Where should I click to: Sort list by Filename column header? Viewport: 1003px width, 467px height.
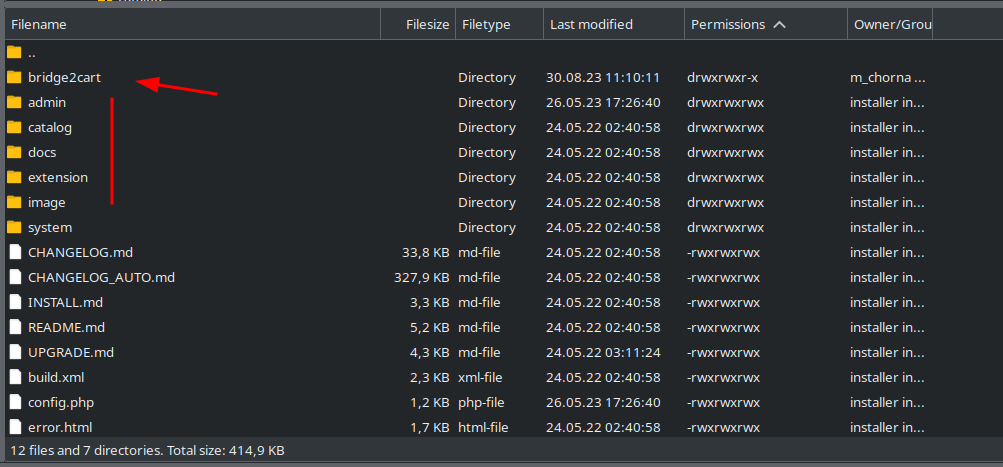(193, 25)
